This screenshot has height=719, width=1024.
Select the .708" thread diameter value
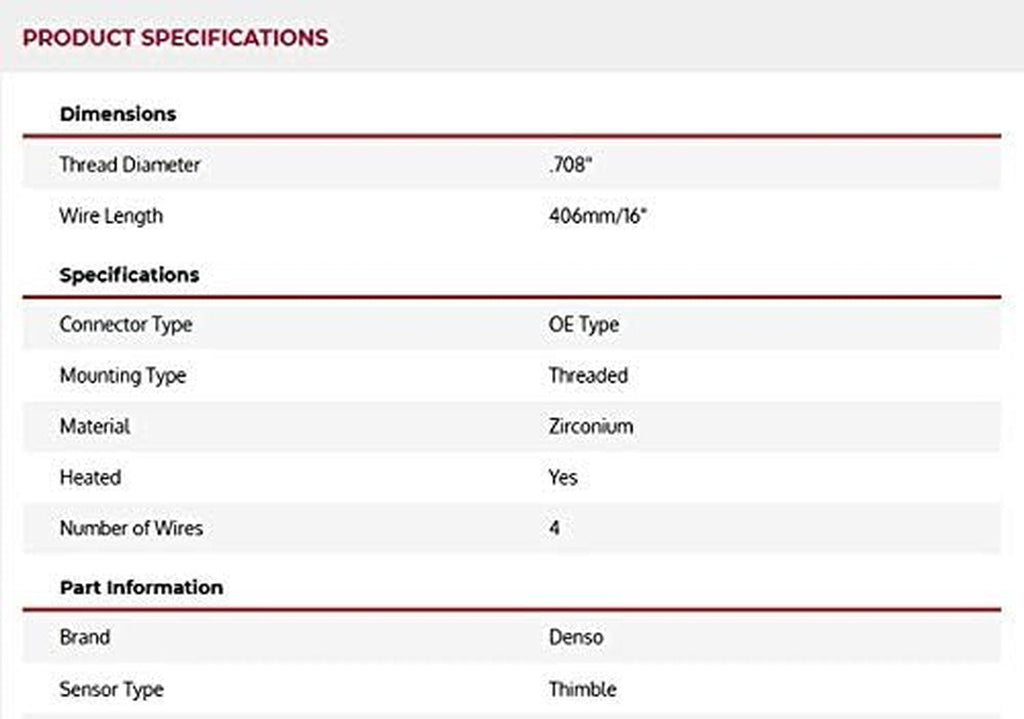click(570, 165)
